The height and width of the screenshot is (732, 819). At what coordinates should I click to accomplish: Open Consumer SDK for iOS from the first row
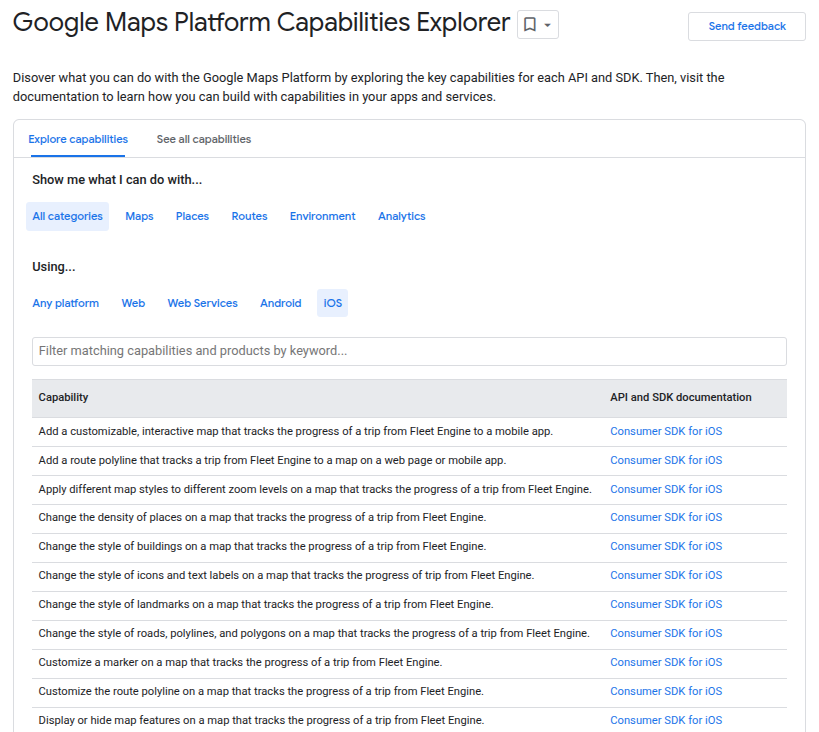(x=666, y=431)
